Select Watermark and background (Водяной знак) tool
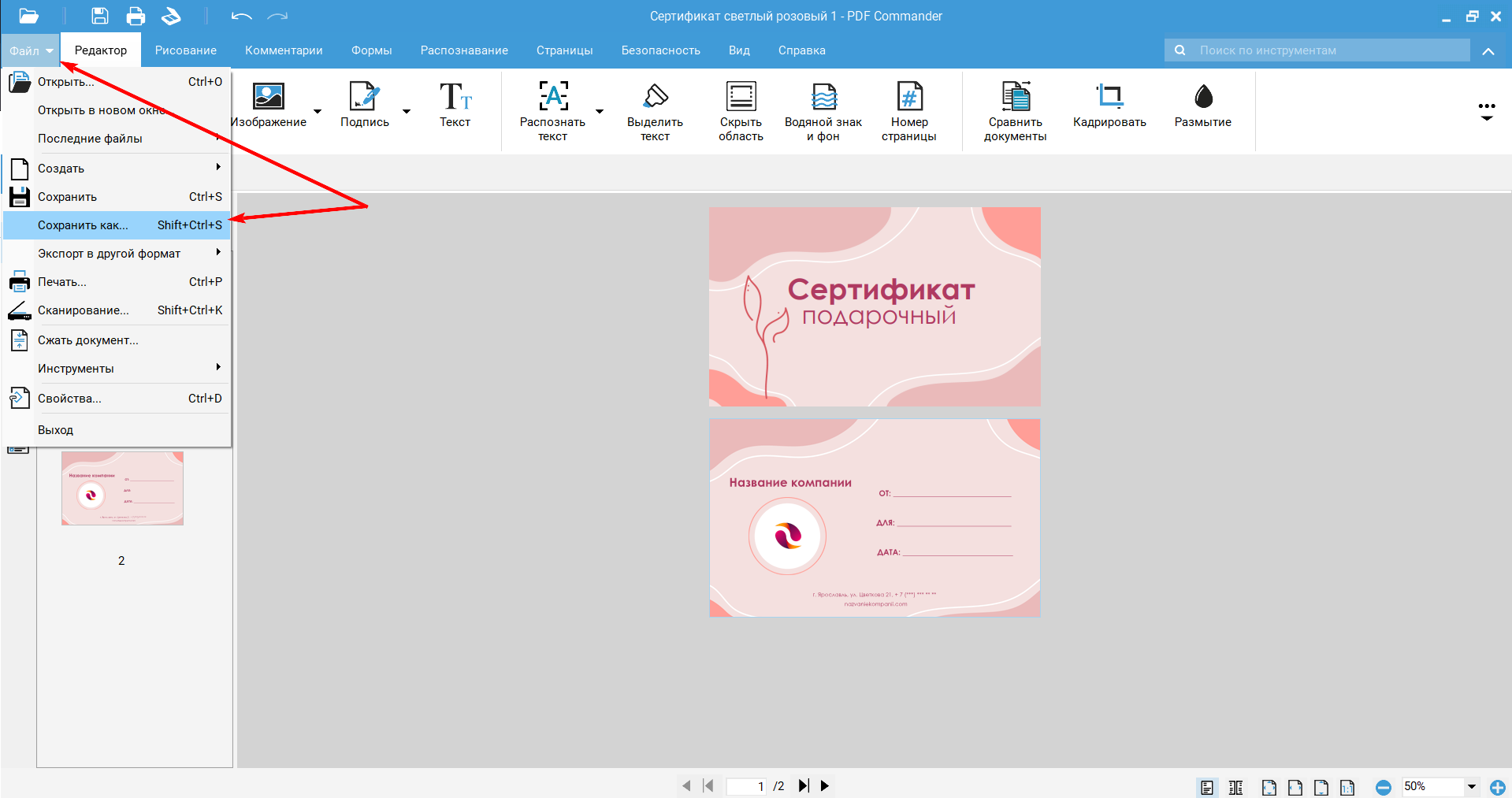 pos(823,97)
